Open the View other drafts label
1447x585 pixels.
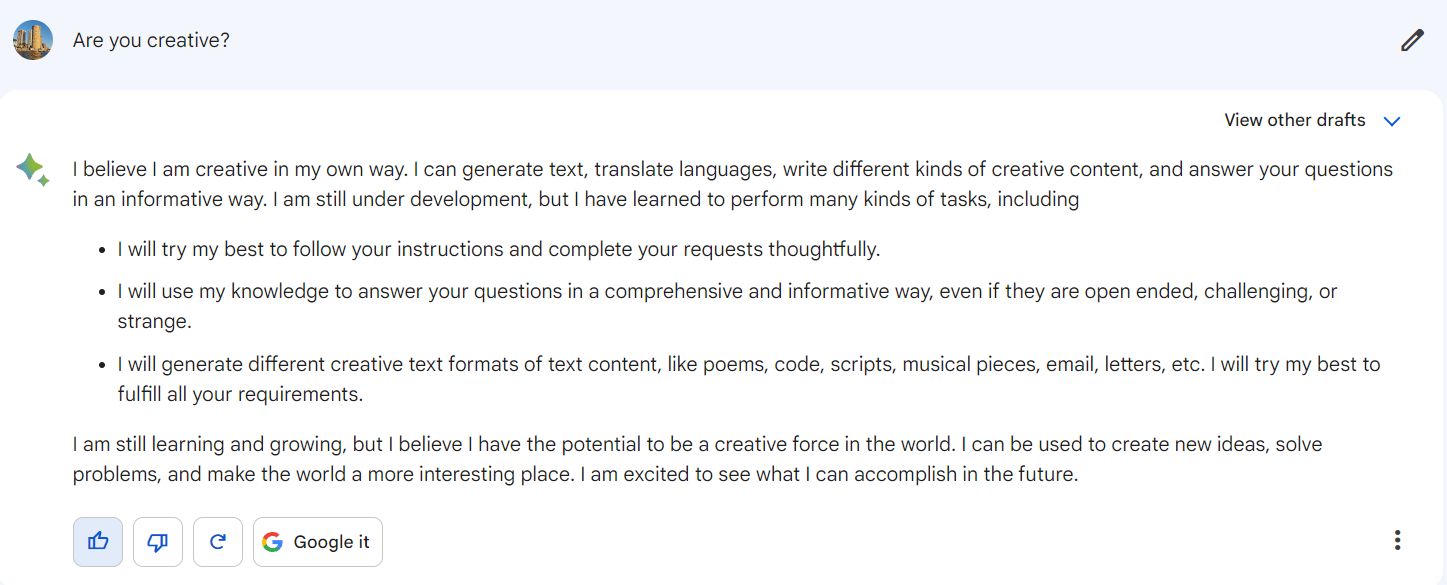coord(1295,120)
